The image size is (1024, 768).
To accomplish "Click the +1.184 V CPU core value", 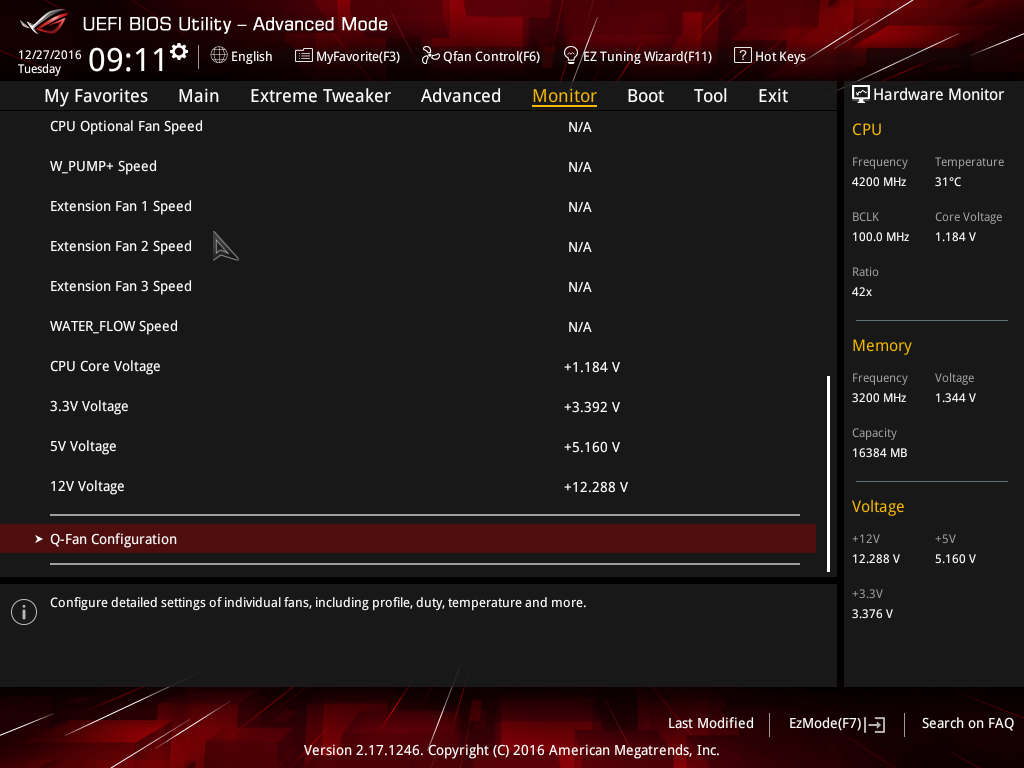I will click(592, 367).
